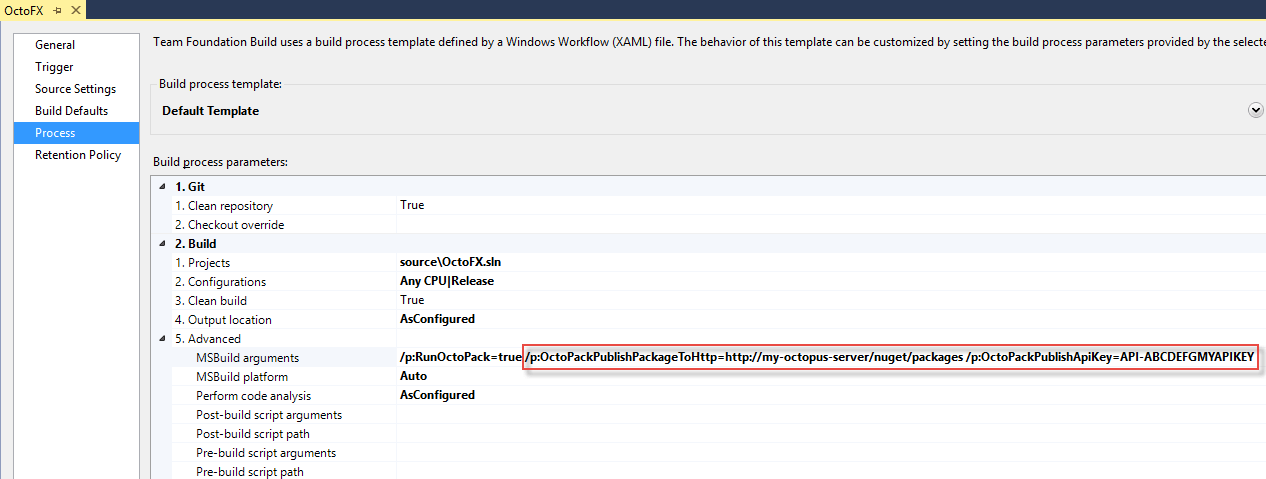
Task: Click the Build process parameters heading
Action: coord(220,162)
